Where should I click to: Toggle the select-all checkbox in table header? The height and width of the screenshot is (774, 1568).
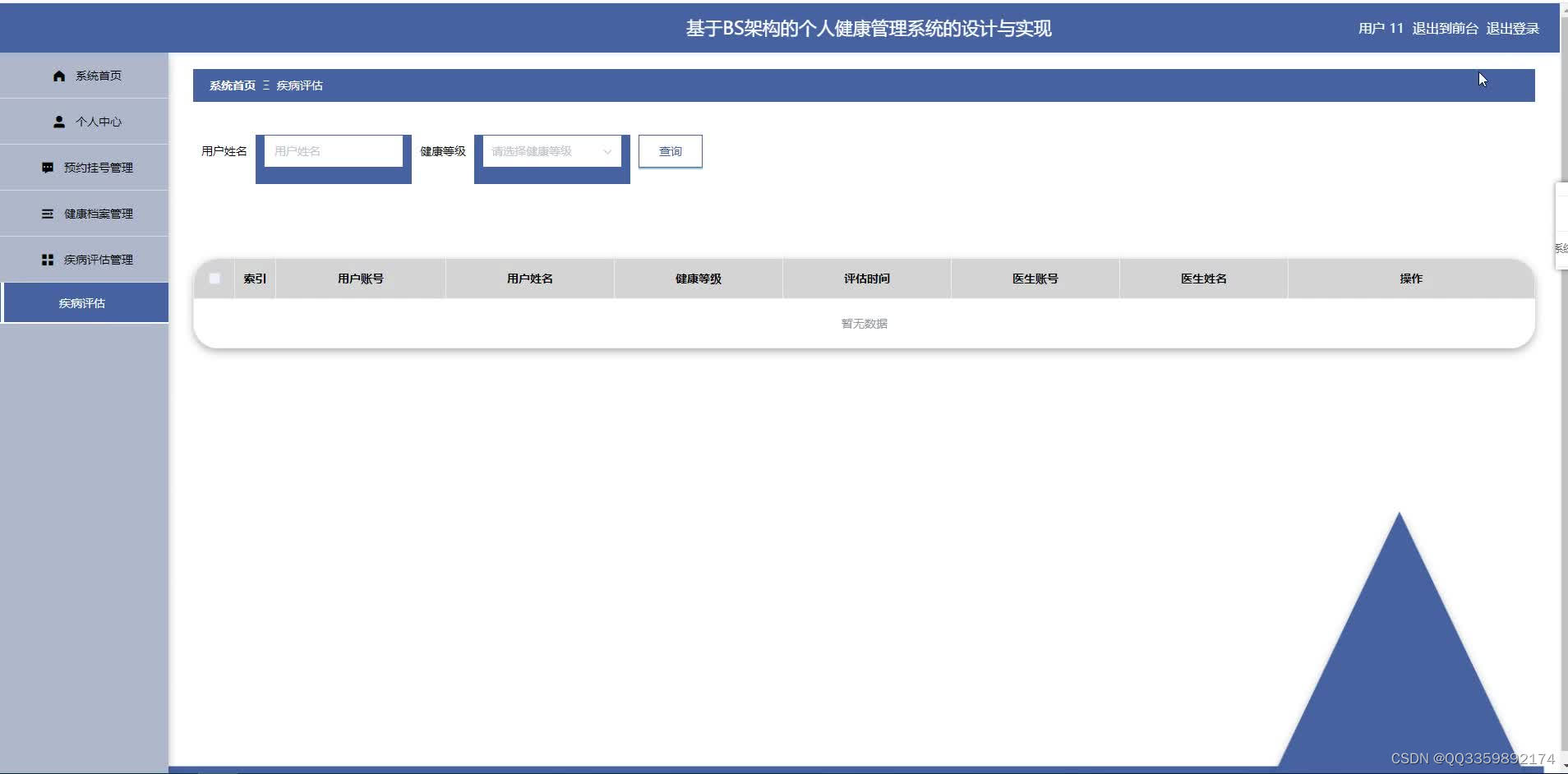[214, 279]
